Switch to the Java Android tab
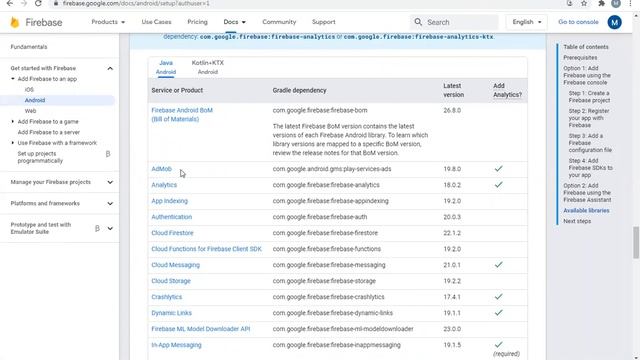Viewport: 640px width, 360px height. click(x=166, y=67)
